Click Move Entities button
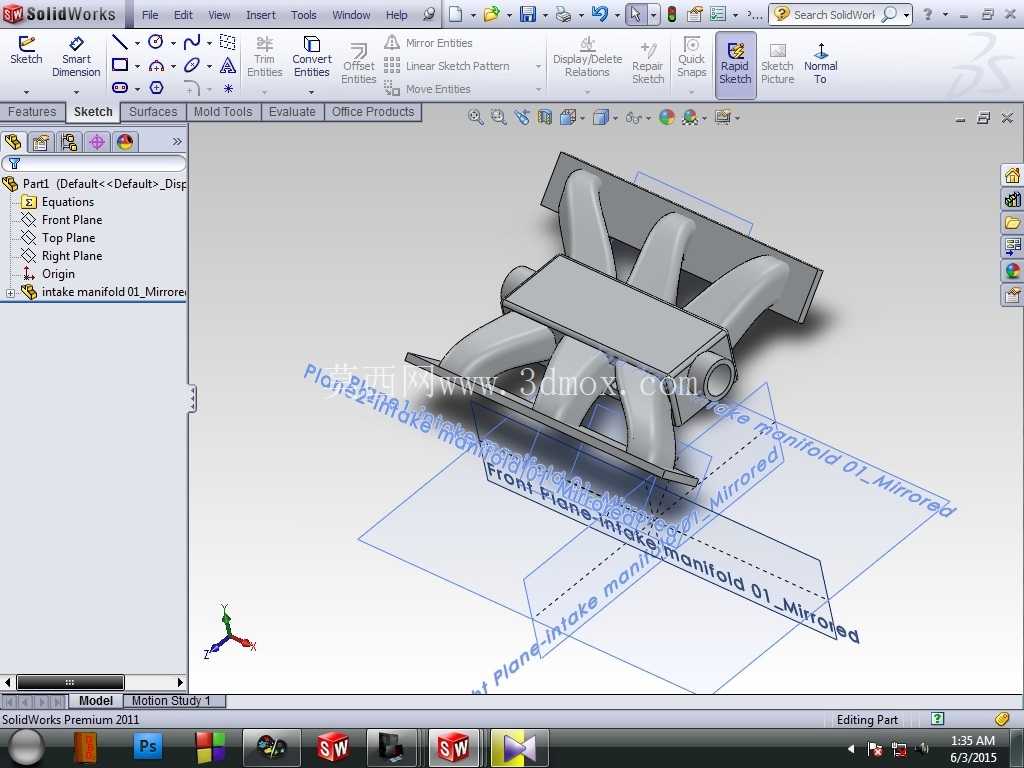 click(x=427, y=88)
